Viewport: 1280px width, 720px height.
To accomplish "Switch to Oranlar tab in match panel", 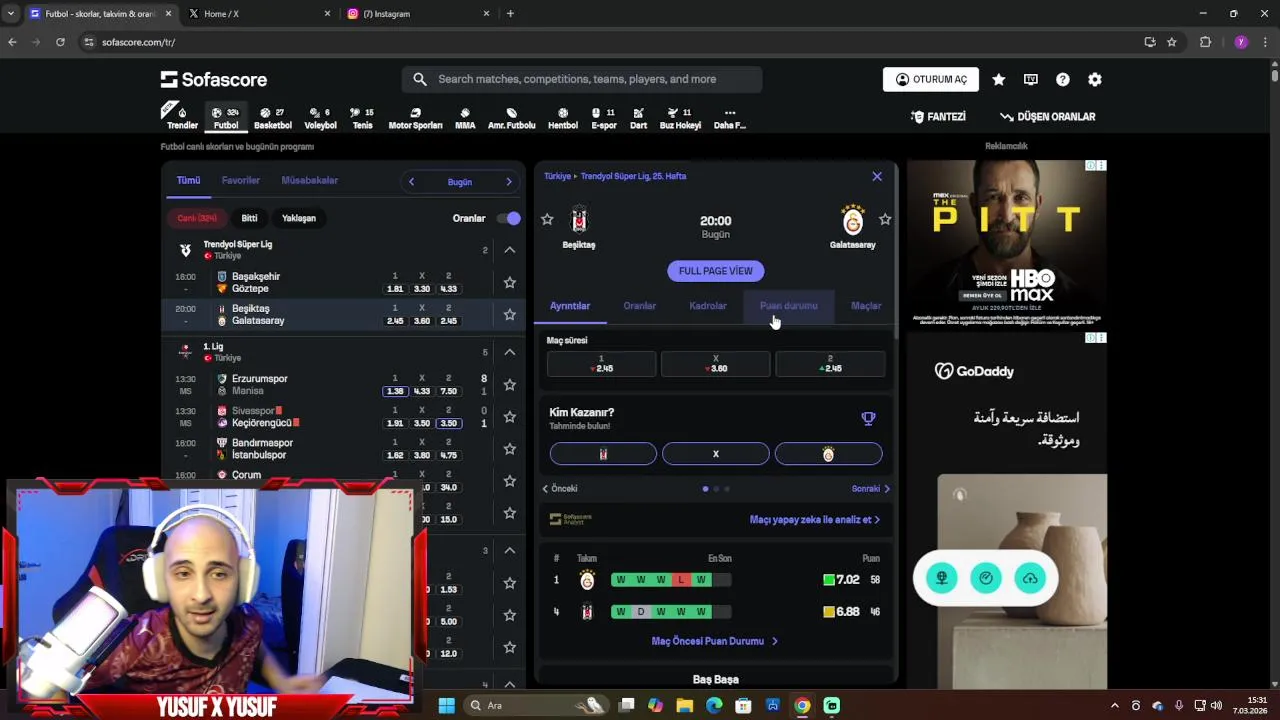I will click(640, 306).
